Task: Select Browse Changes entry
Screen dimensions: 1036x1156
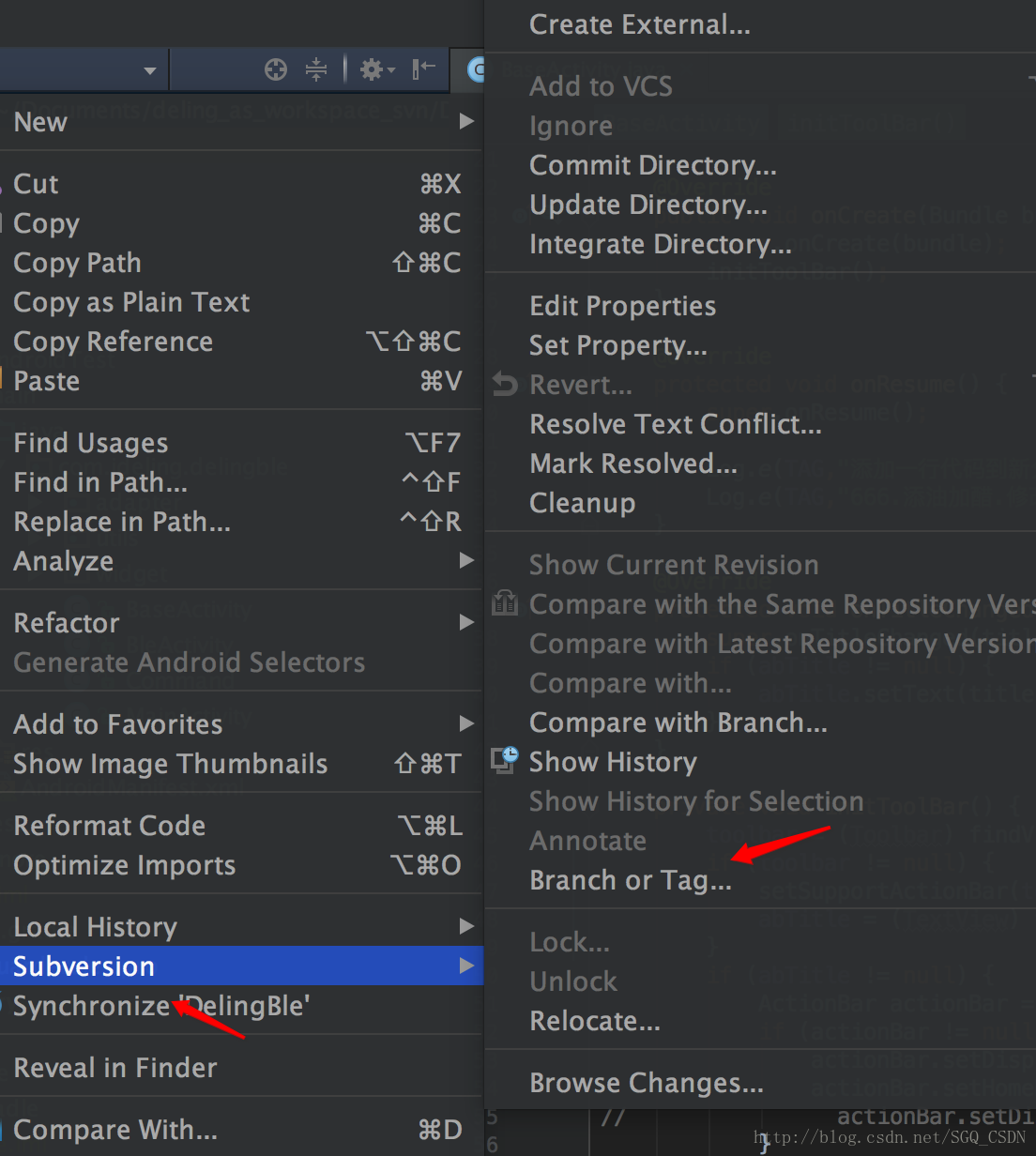Action: coord(646,1083)
